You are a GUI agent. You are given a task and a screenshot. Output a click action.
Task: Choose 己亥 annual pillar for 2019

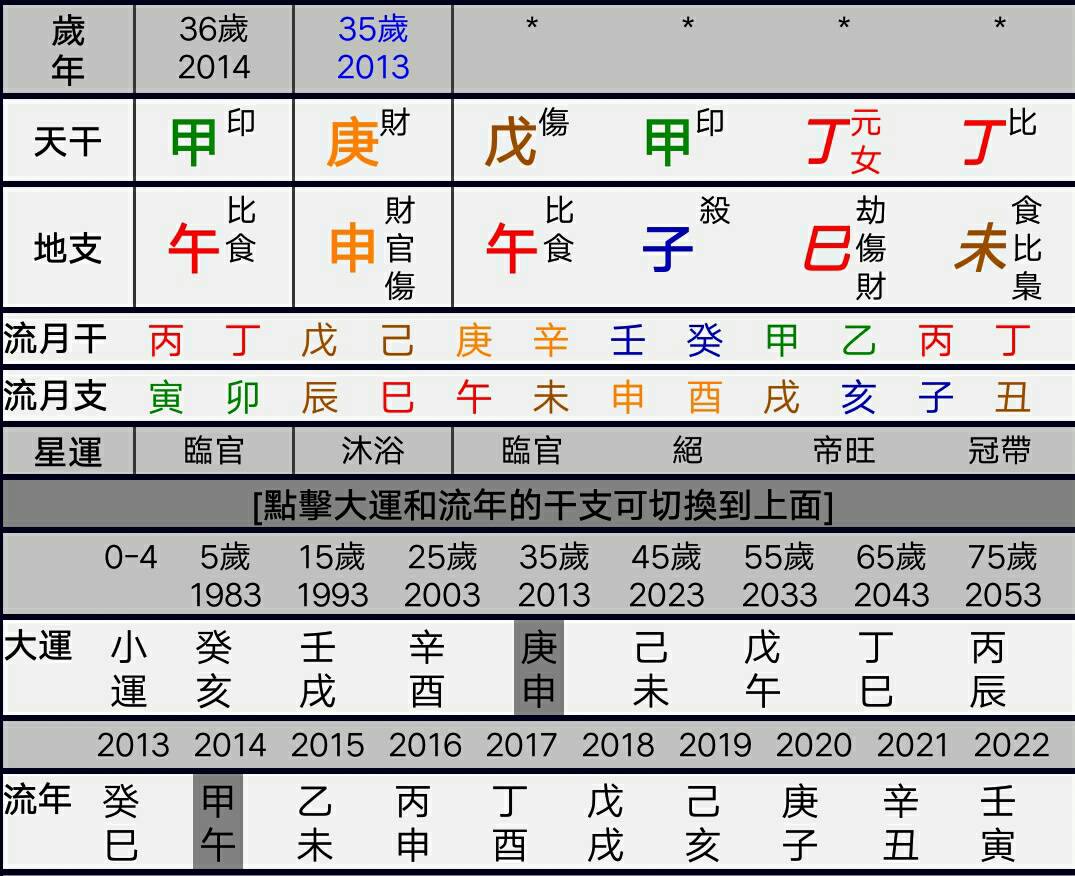point(703,823)
